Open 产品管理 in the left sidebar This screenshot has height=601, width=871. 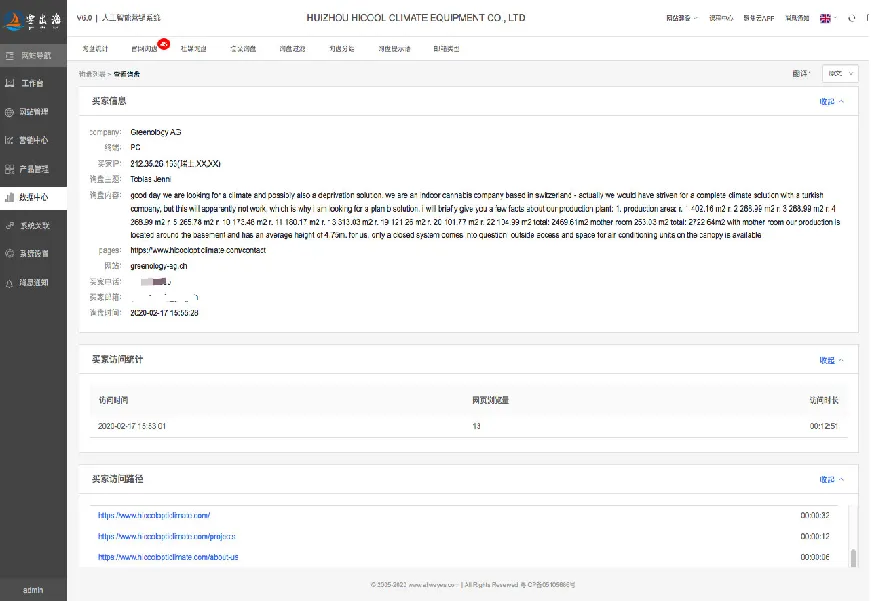33,169
